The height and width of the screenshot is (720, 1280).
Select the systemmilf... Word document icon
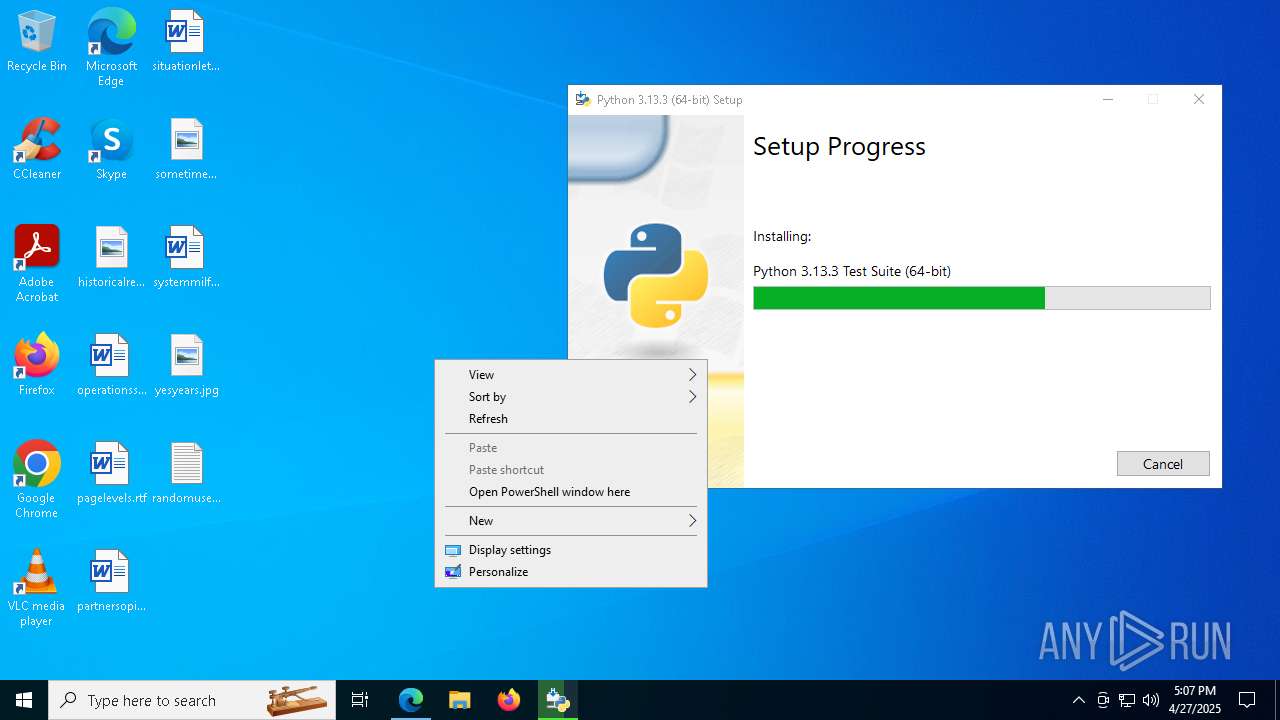186,258
